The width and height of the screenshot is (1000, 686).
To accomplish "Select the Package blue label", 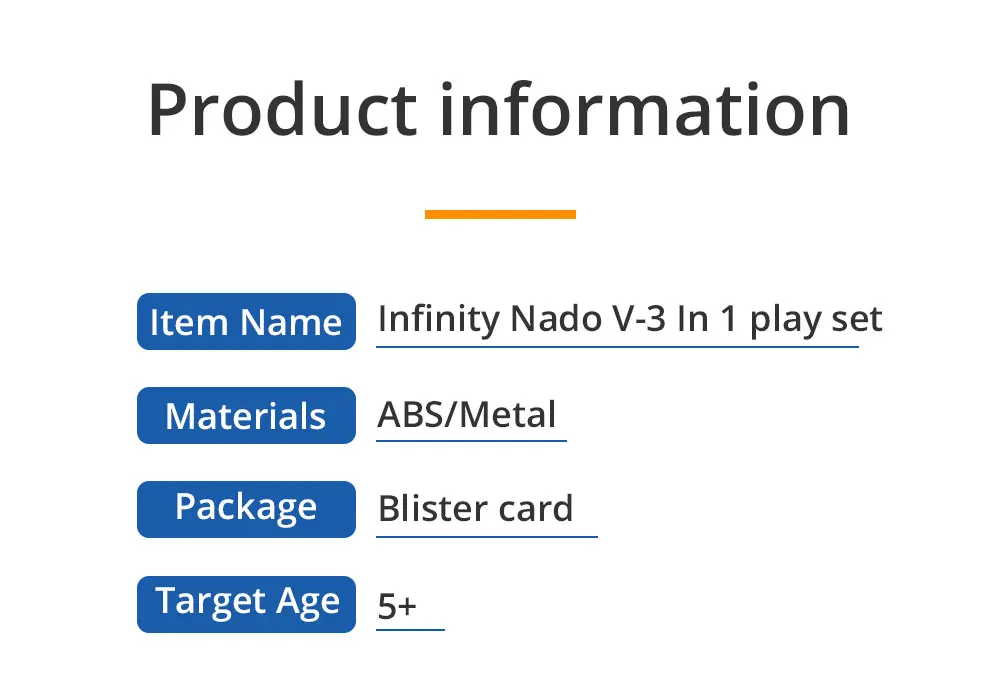I will [246, 509].
